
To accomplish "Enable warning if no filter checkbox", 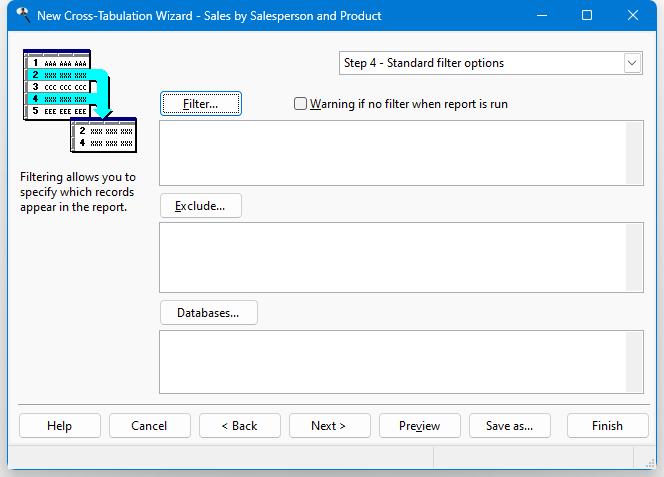I will 300,104.
